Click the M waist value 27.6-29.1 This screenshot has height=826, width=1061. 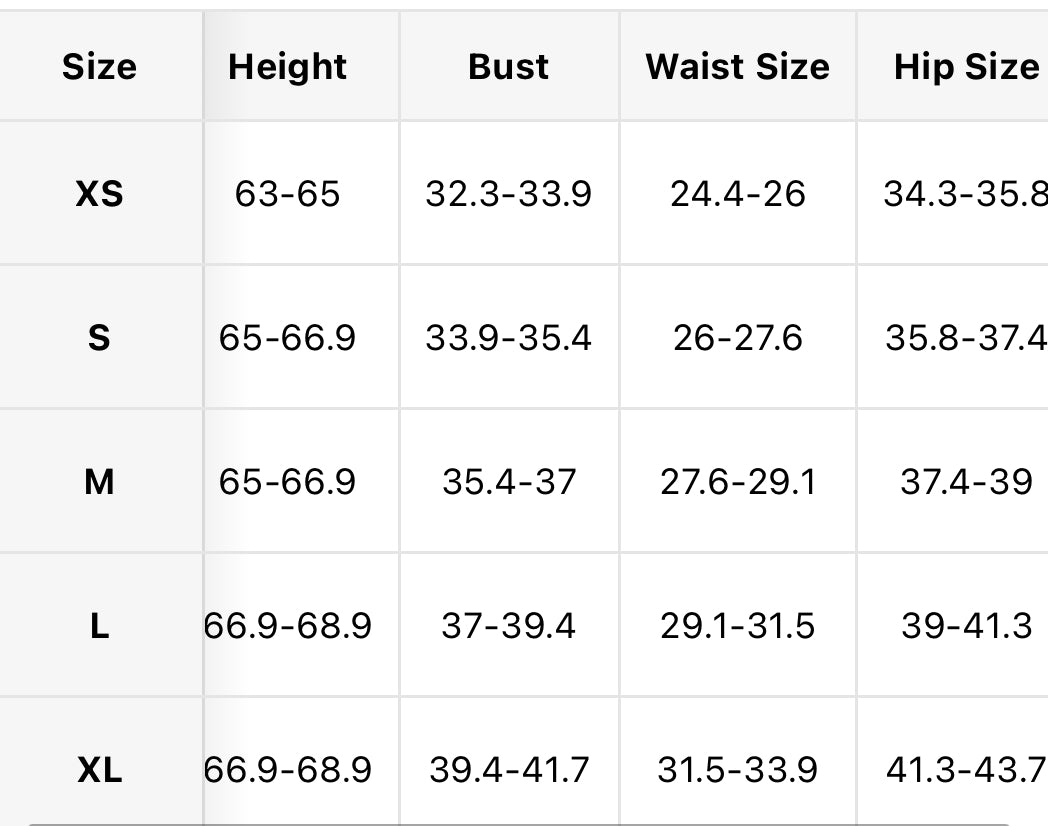tap(738, 482)
